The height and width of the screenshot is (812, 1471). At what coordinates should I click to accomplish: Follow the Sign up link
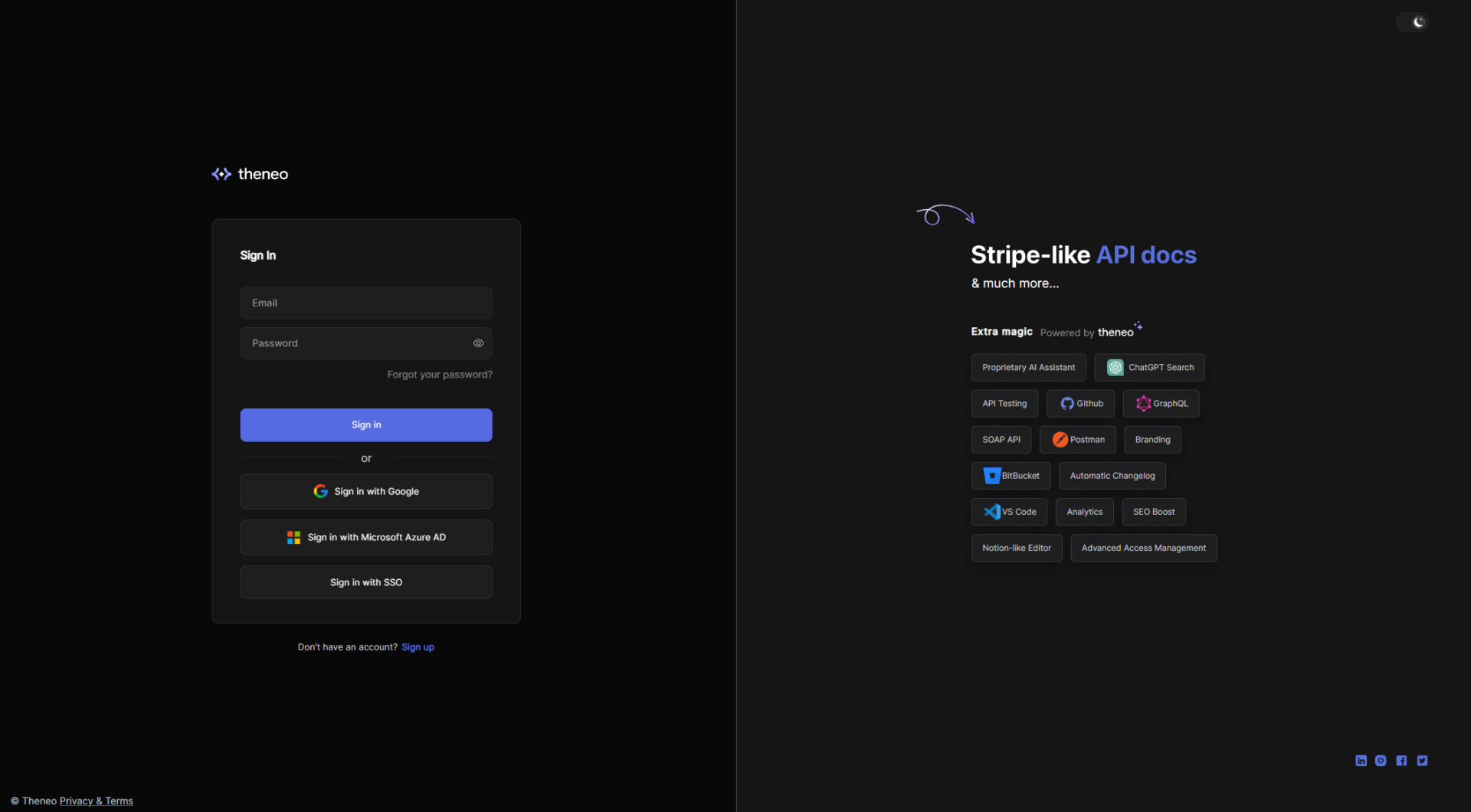click(418, 647)
